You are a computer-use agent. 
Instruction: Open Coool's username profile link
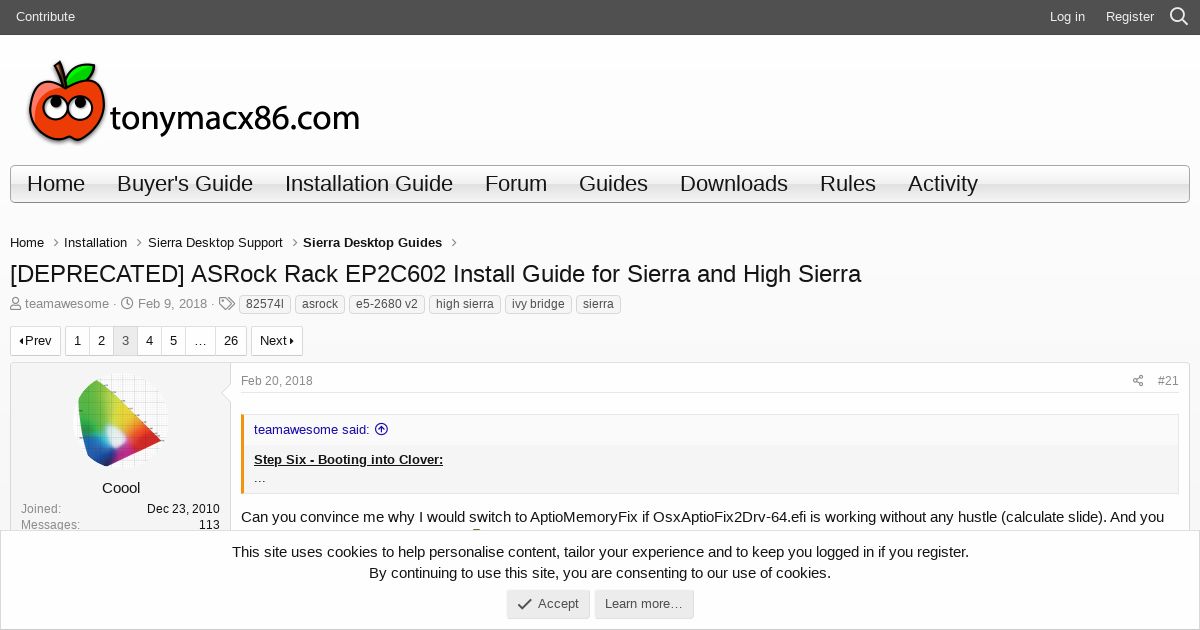pyautogui.click(x=121, y=488)
